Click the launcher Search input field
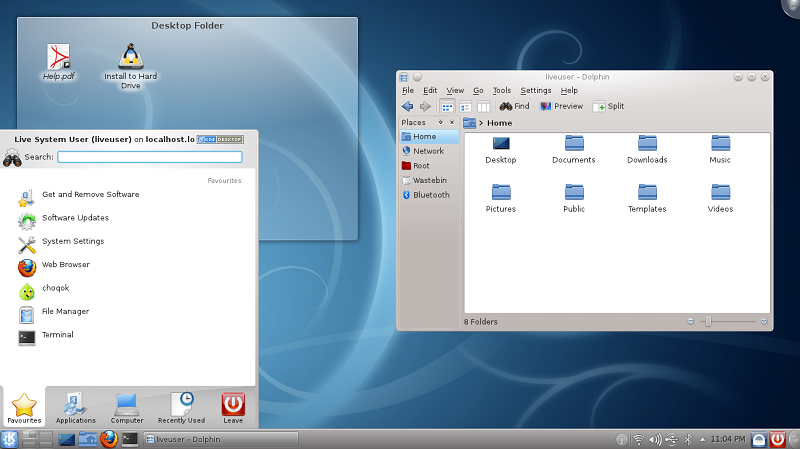This screenshot has width=800, height=449. [150, 157]
